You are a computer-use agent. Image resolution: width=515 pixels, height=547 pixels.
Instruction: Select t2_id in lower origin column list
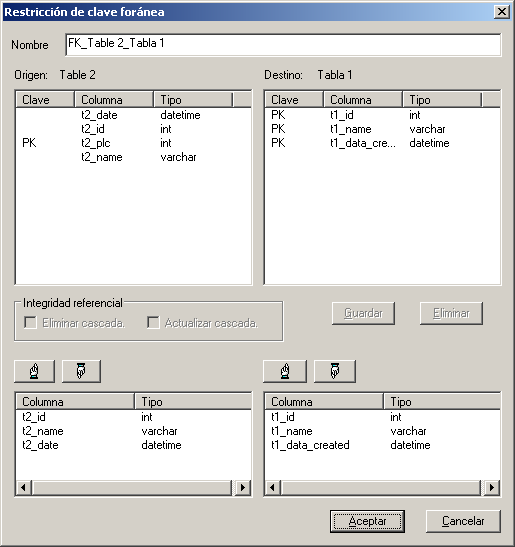point(133,417)
